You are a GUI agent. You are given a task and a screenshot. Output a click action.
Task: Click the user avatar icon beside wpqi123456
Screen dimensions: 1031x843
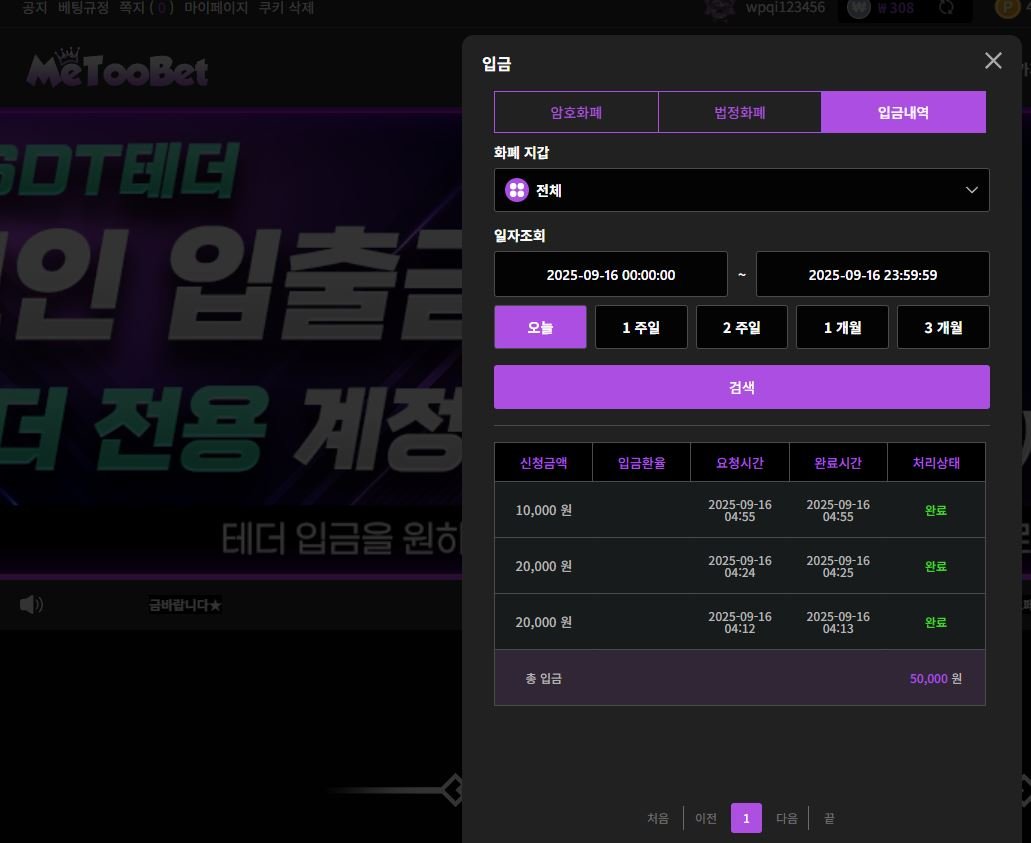(x=720, y=8)
